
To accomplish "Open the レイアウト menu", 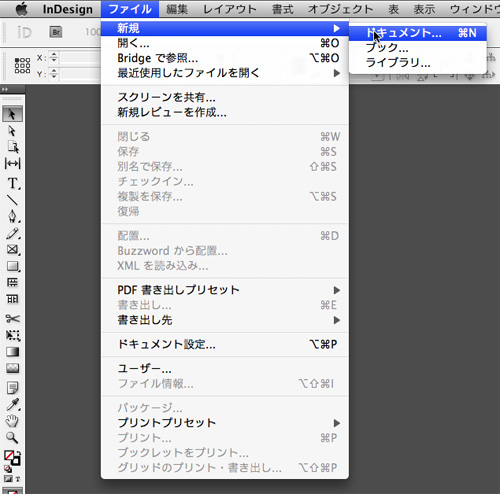I will [x=230, y=9].
